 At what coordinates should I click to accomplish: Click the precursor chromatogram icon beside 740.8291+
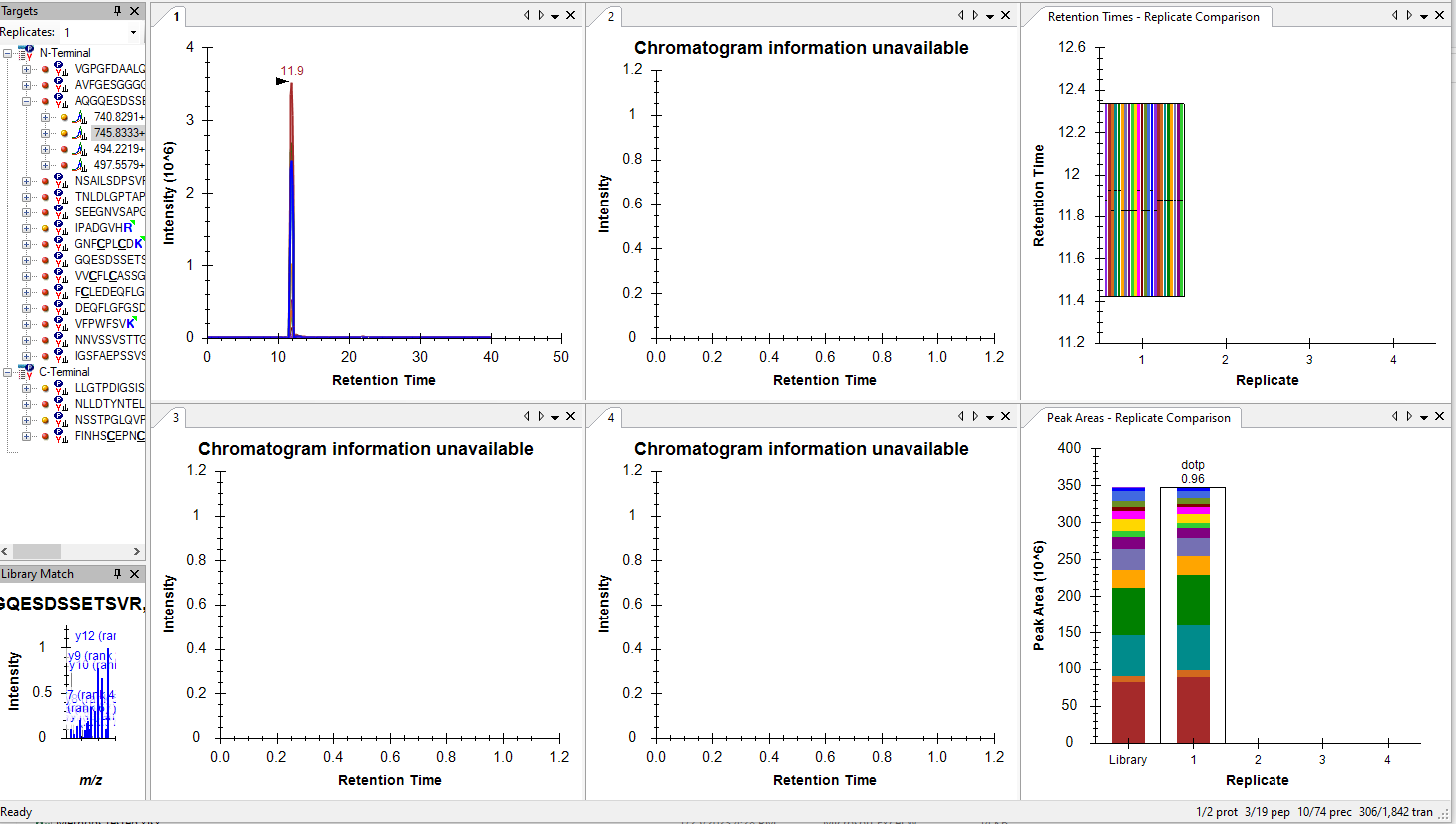[80, 117]
